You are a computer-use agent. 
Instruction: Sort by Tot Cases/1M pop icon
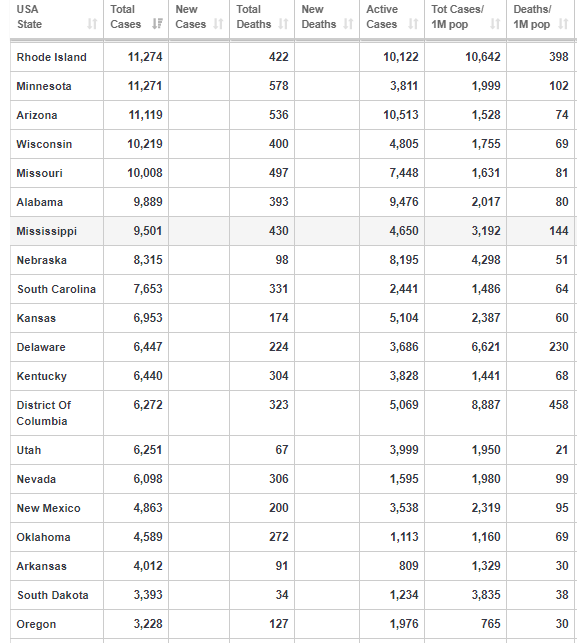pos(495,24)
